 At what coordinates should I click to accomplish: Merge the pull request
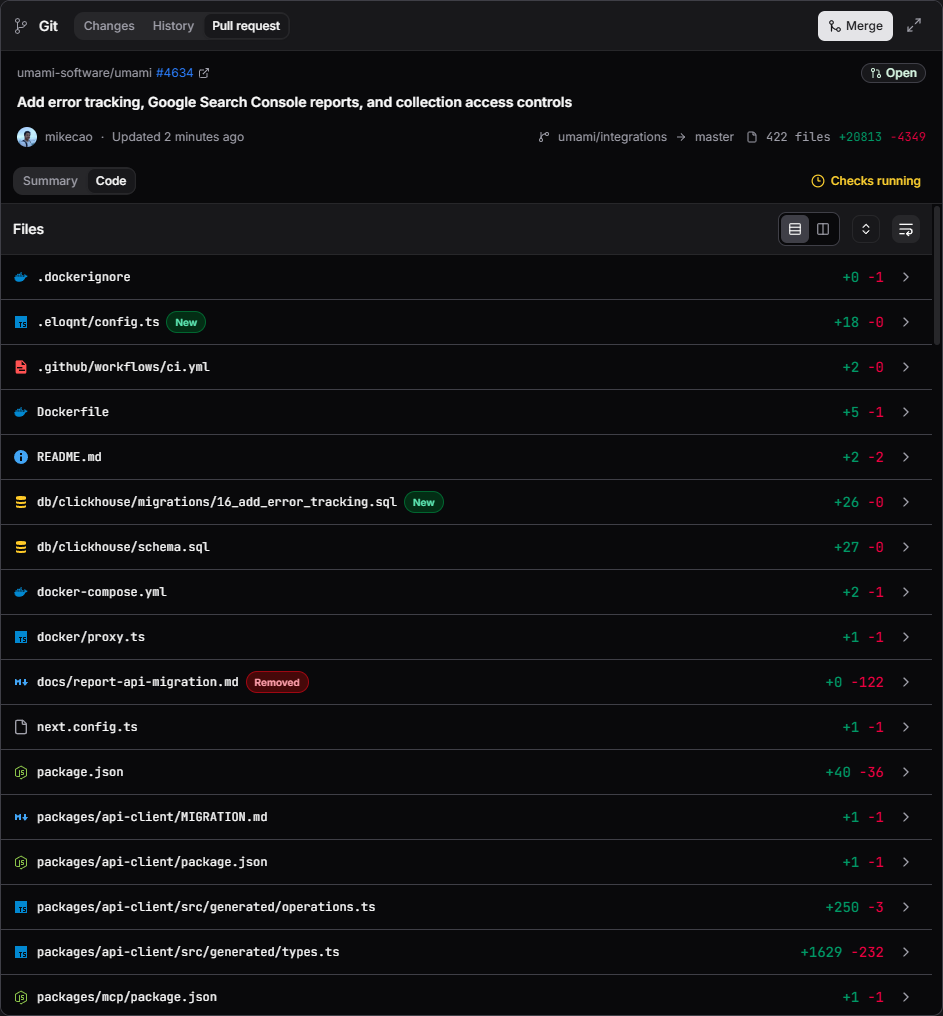[x=855, y=26]
